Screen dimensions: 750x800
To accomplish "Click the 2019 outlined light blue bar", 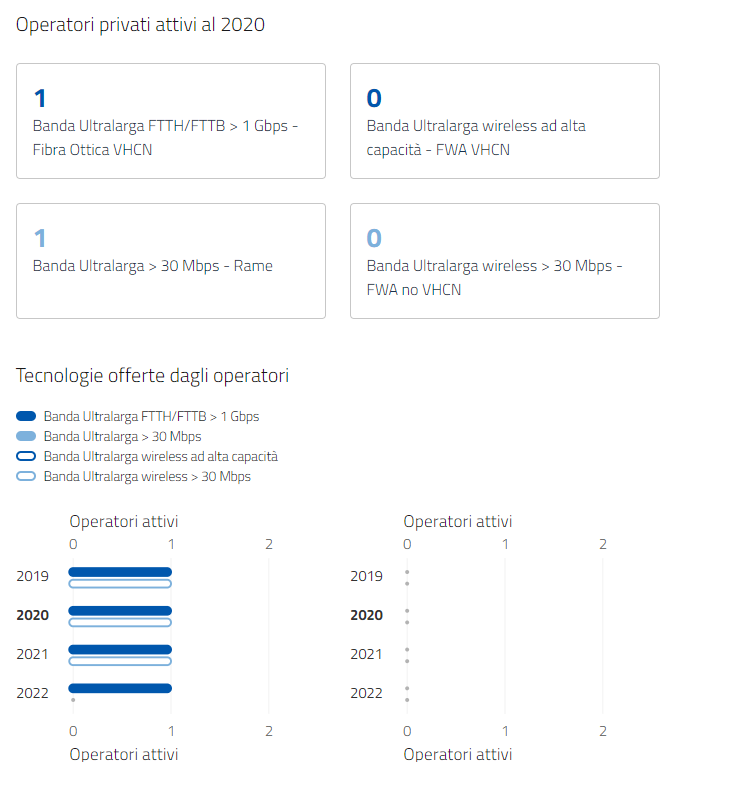I will coord(120,583).
